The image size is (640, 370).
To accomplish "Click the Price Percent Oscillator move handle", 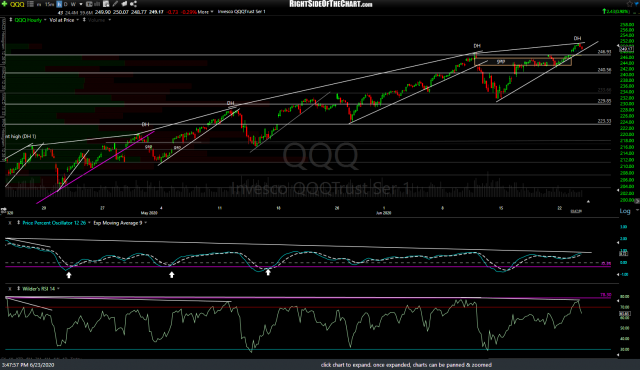I will (18, 223).
